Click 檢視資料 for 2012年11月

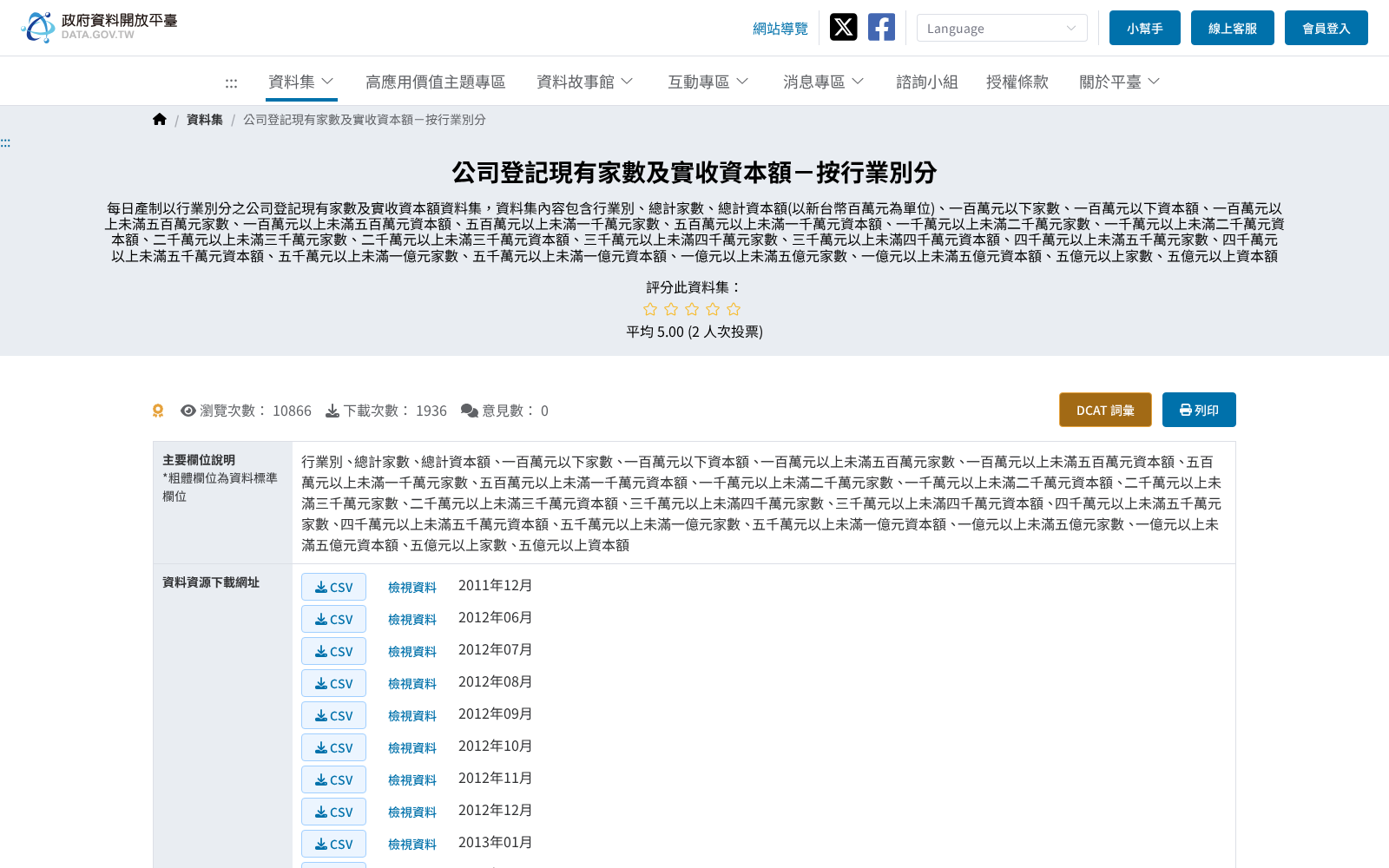click(x=412, y=780)
